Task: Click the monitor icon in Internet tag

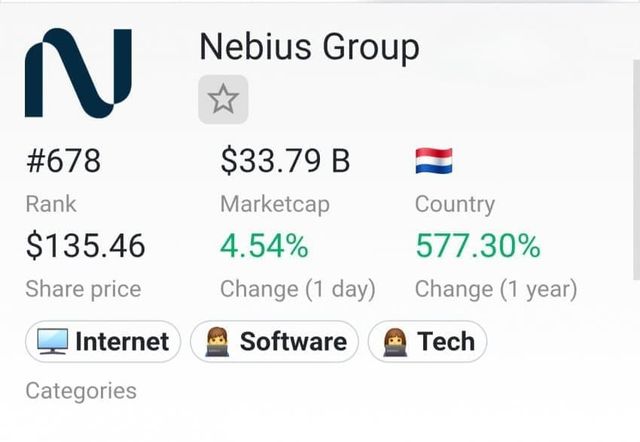Action: [x=52, y=342]
